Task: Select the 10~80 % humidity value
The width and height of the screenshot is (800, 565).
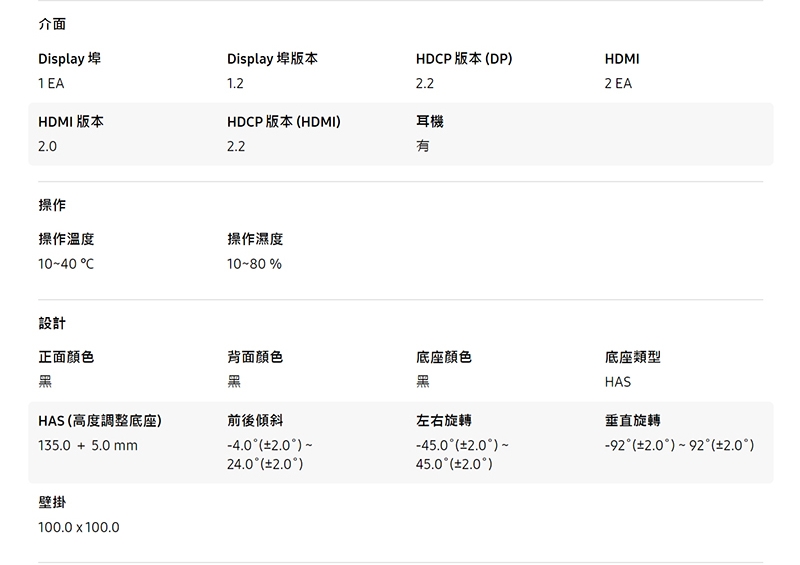Action: (254, 264)
